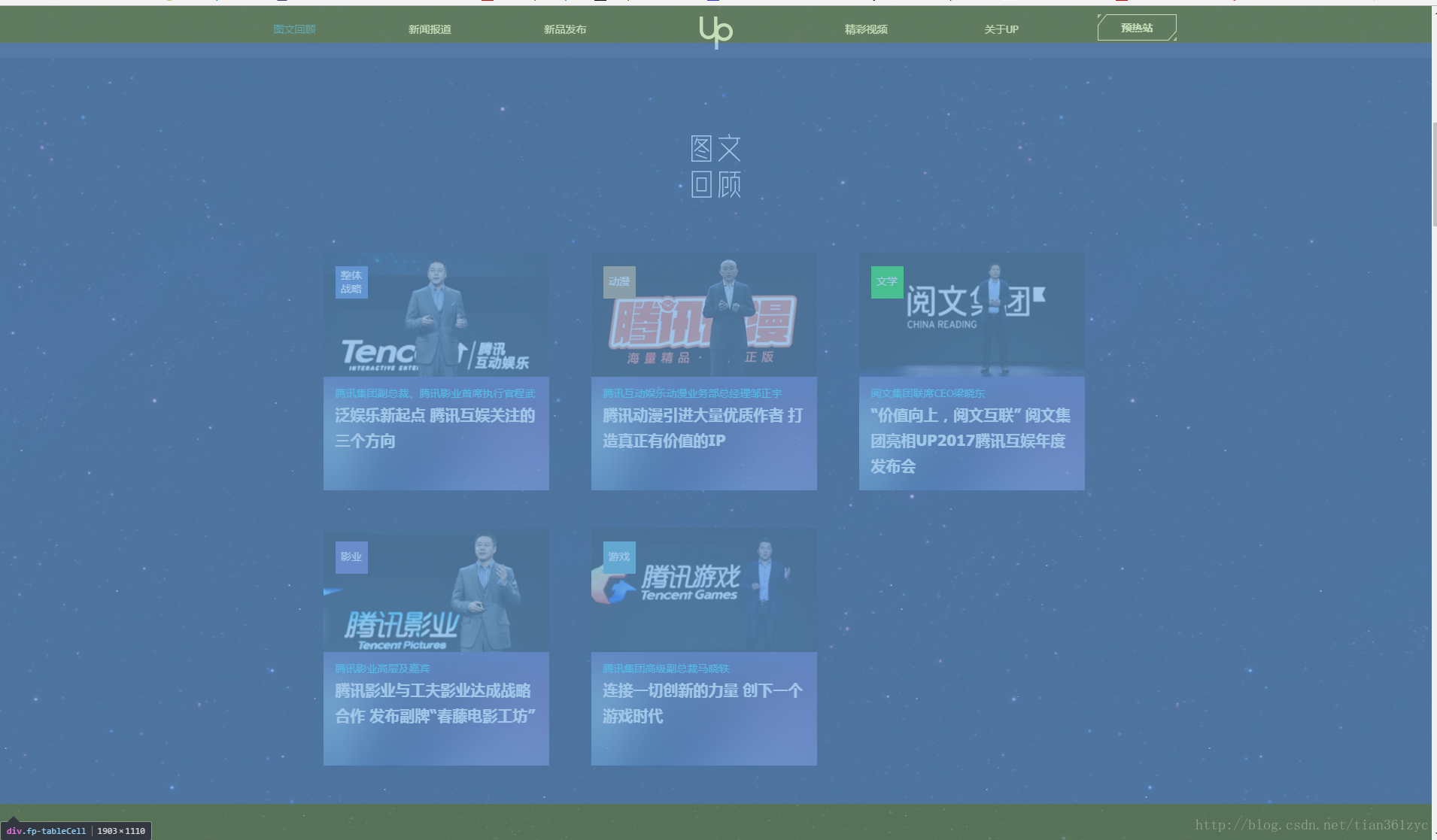Go to the 新闻报道 section
The height and width of the screenshot is (840, 1437).
coord(430,29)
